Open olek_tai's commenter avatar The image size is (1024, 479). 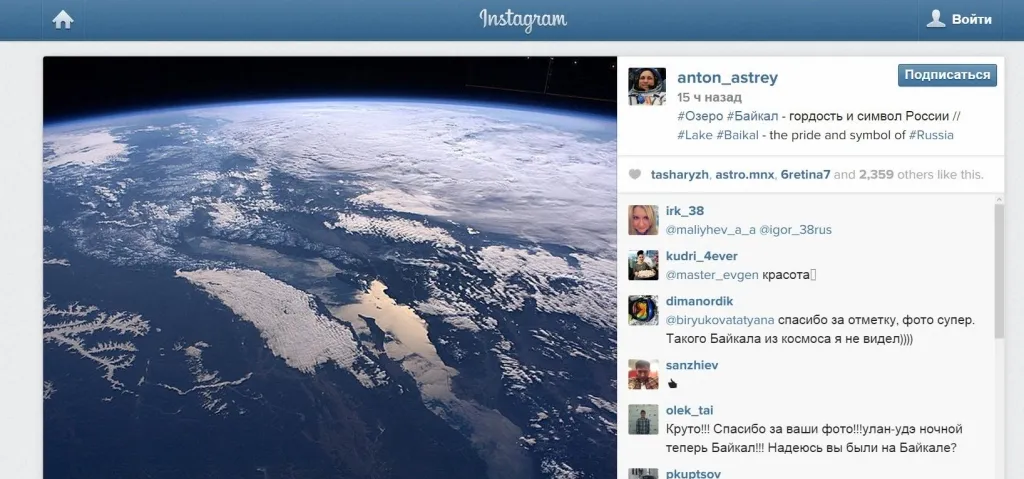(643, 420)
